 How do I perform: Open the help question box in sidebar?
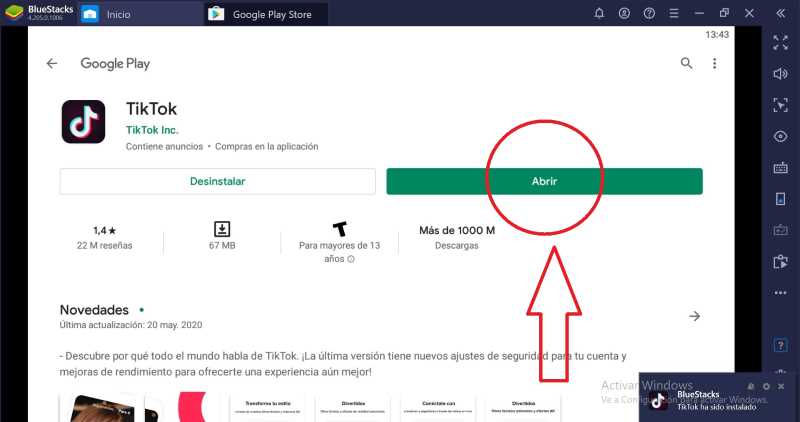pyautogui.click(x=781, y=345)
